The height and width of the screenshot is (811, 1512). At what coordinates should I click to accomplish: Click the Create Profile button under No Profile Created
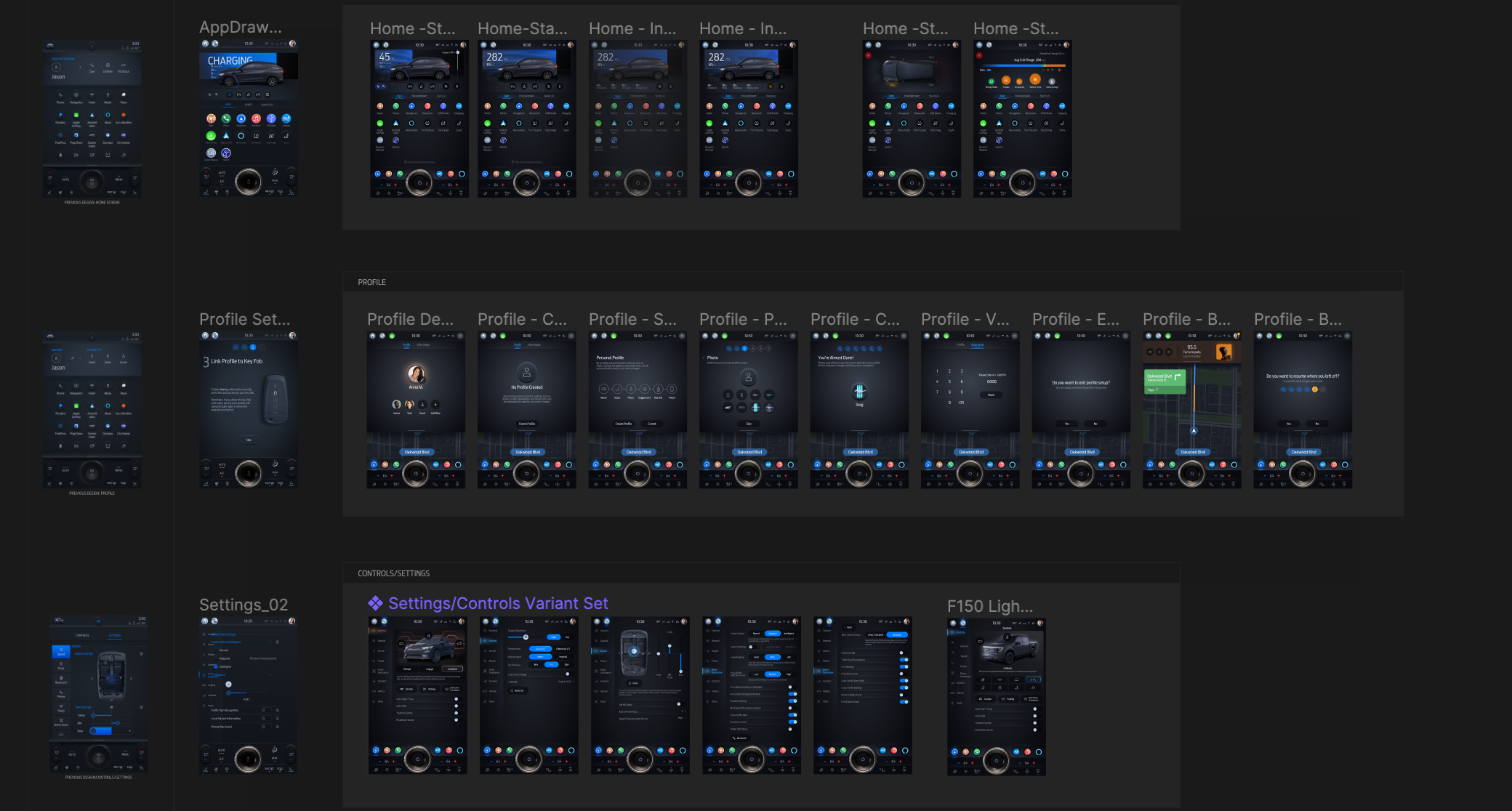[526, 424]
